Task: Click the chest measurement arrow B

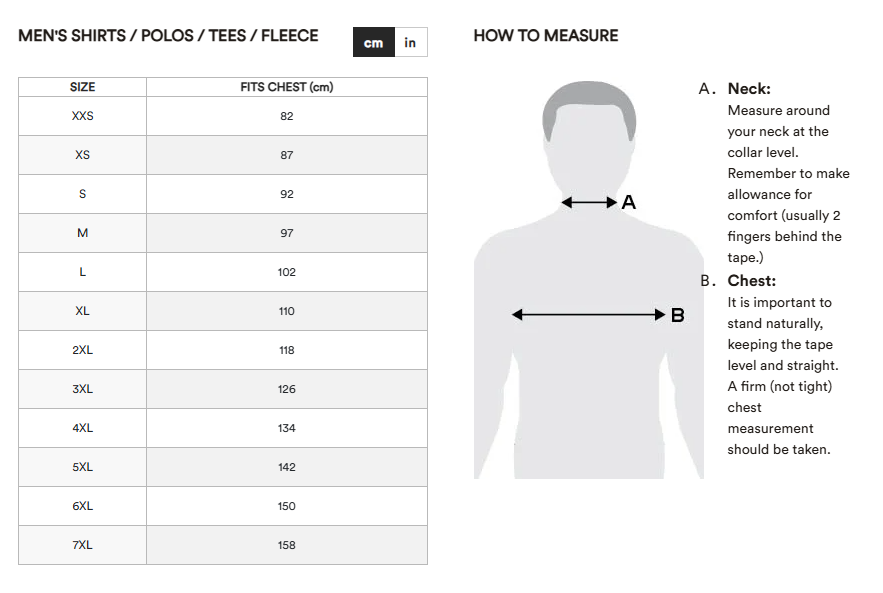Action: (588, 314)
